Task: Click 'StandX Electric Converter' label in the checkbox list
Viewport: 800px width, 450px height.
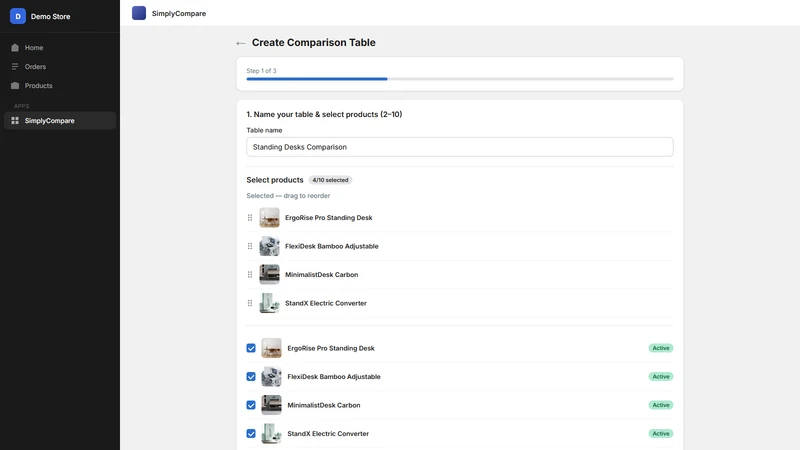Action: [x=328, y=434]
